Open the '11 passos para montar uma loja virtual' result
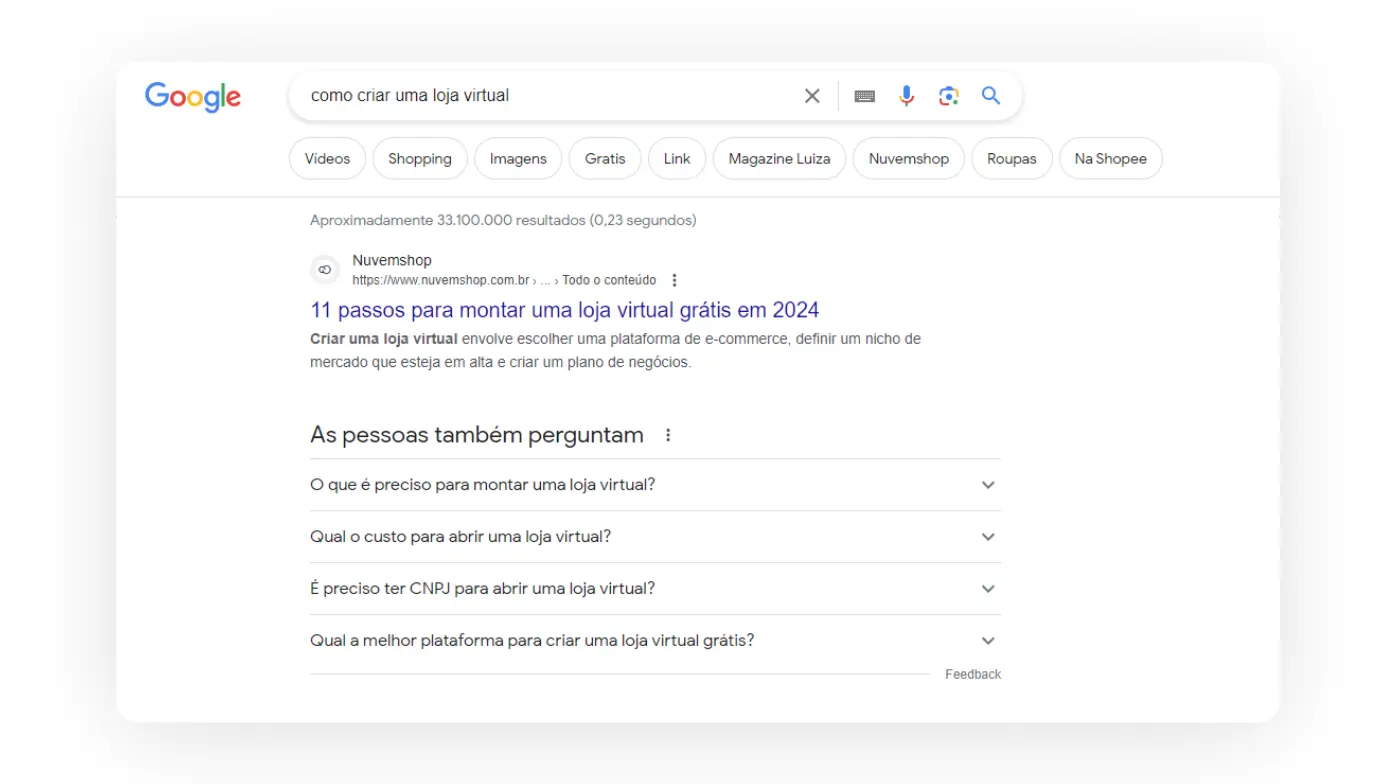Image resolution: width=1396 pixels, height=784 pixels. (x=565, y=310)
